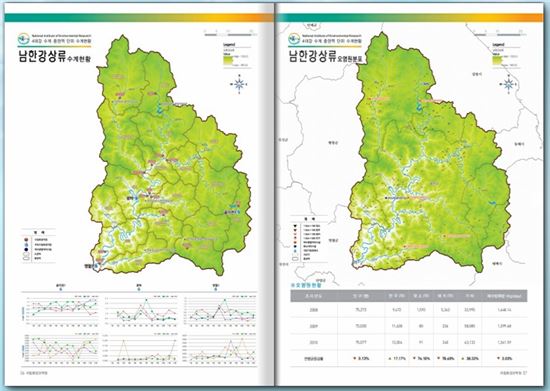Click the symbol legend box left of left map
This screenshot has width=550, height=391.
38,245
